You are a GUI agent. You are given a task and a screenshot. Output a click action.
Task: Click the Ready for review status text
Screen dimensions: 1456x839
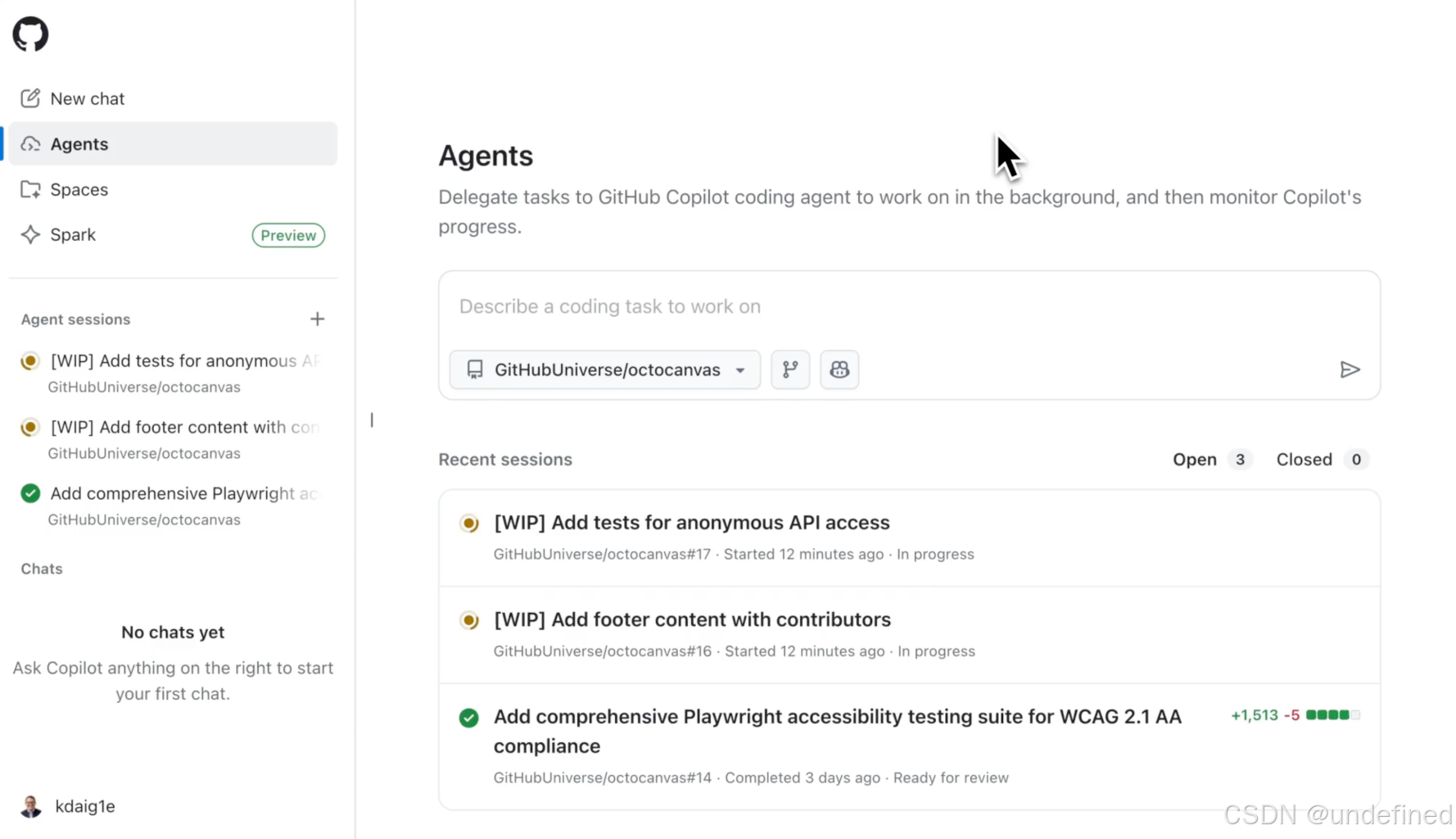point(951,778)
